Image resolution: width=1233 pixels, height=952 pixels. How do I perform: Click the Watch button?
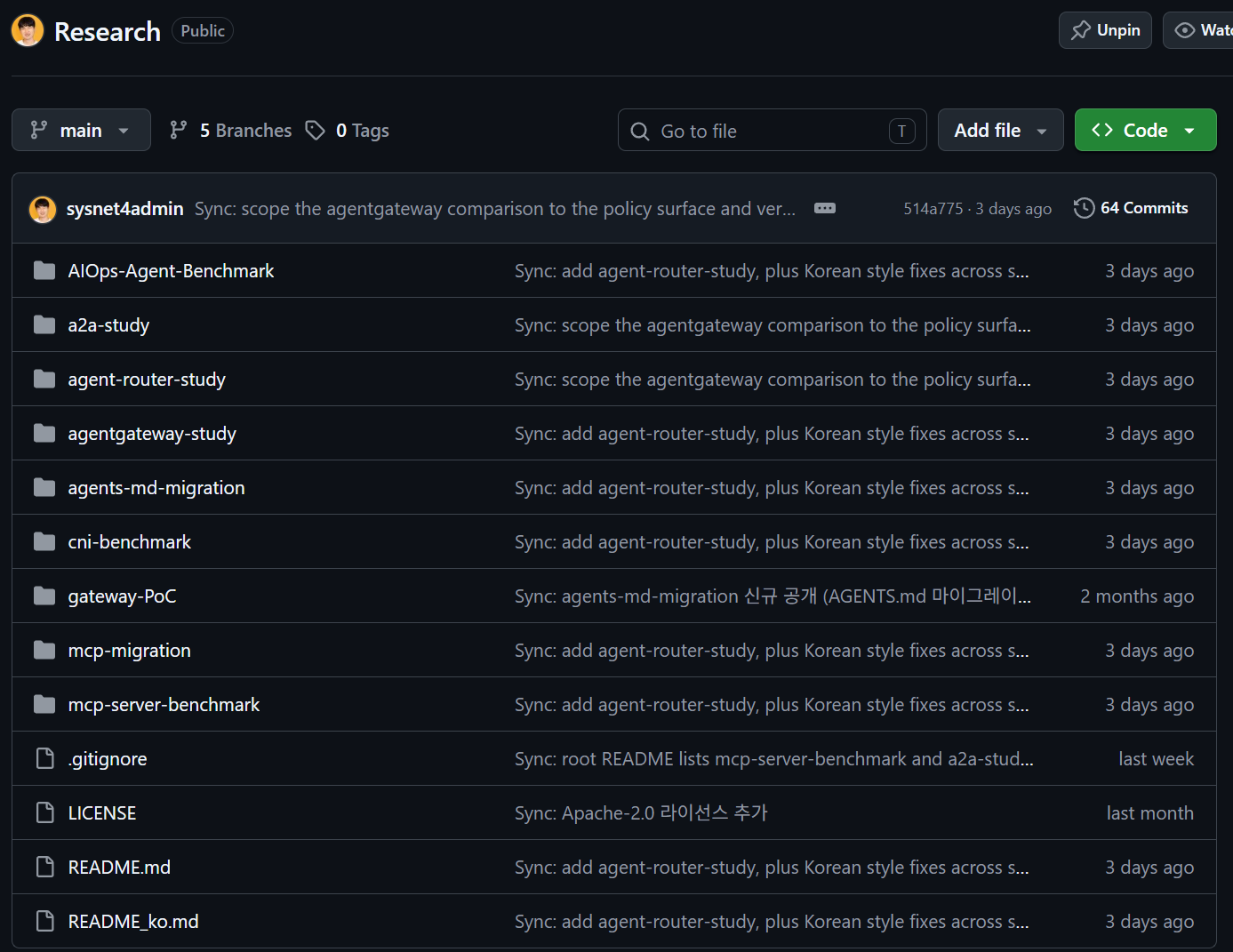click(1198, 30)
